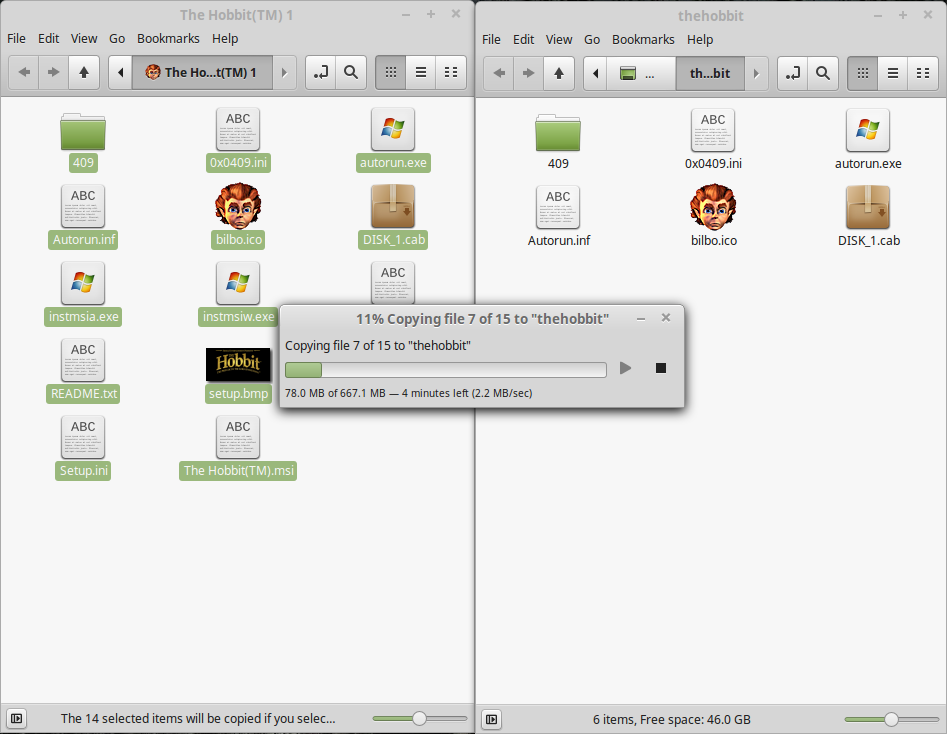Image resolution: width=947 pixels, height=734 pixels.
Task: Open Bookmarks menu in The Hobbit(TM) 1 window
Action: coord(168,39)
